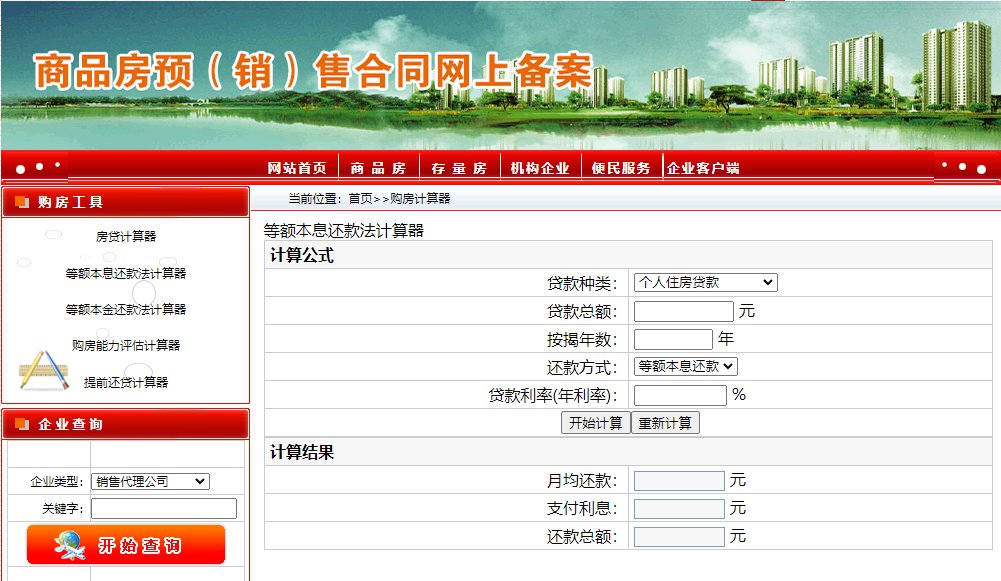Go to 网站首页 in navigation bar
The image size is (1001, 581).
pos(297,168)
